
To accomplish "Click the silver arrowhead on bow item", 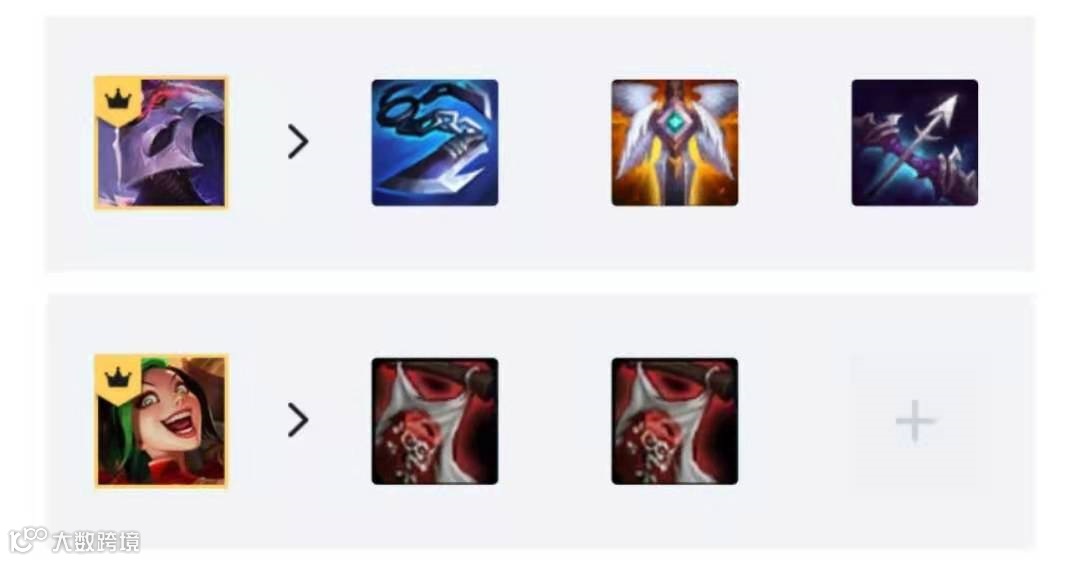I will [945, 108].
